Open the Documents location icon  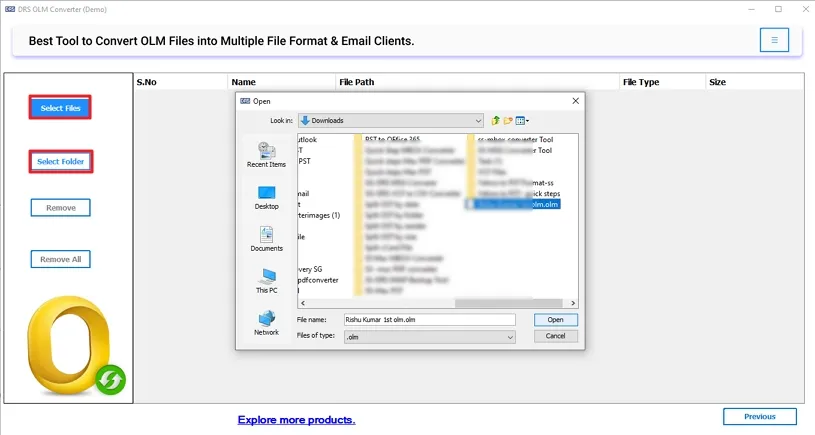pos(266,238)
